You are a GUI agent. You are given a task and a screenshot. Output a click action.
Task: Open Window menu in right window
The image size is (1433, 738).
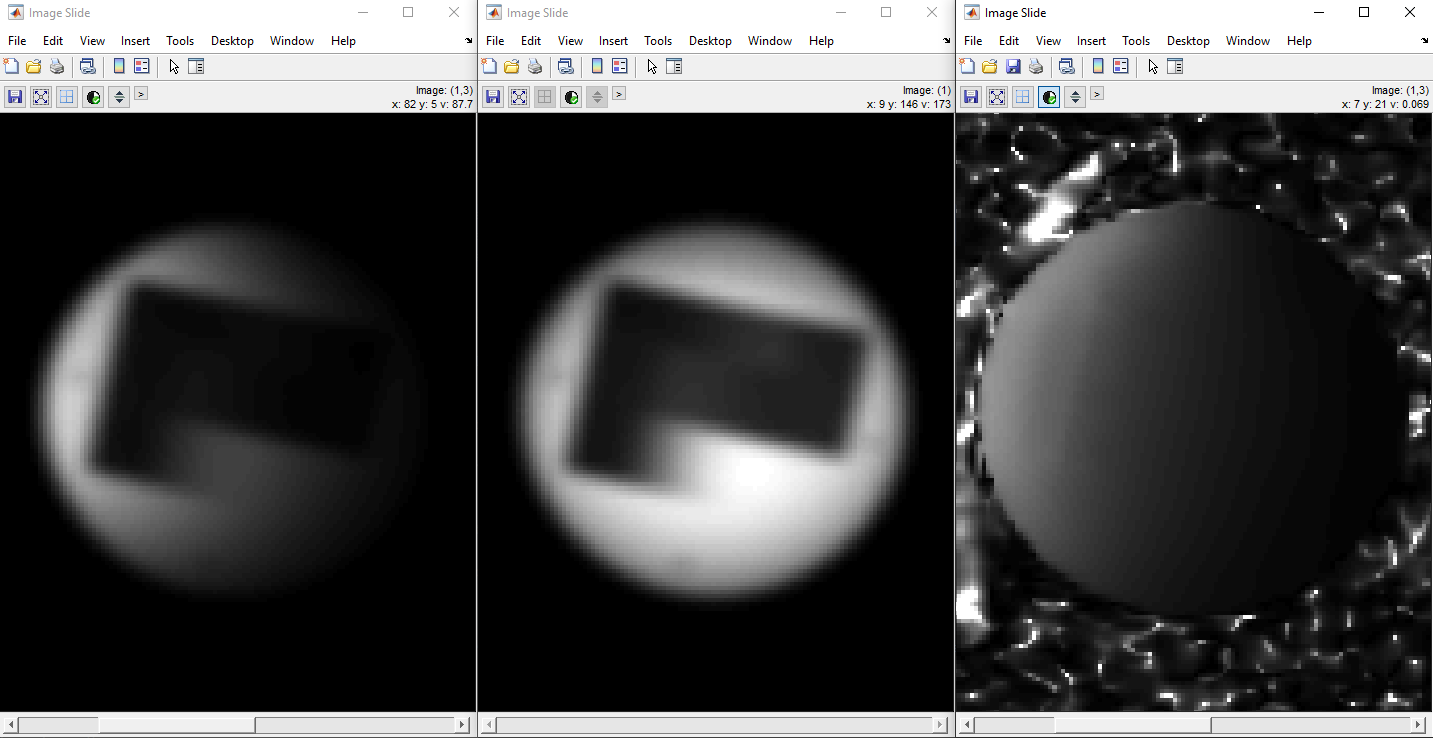1248,41
